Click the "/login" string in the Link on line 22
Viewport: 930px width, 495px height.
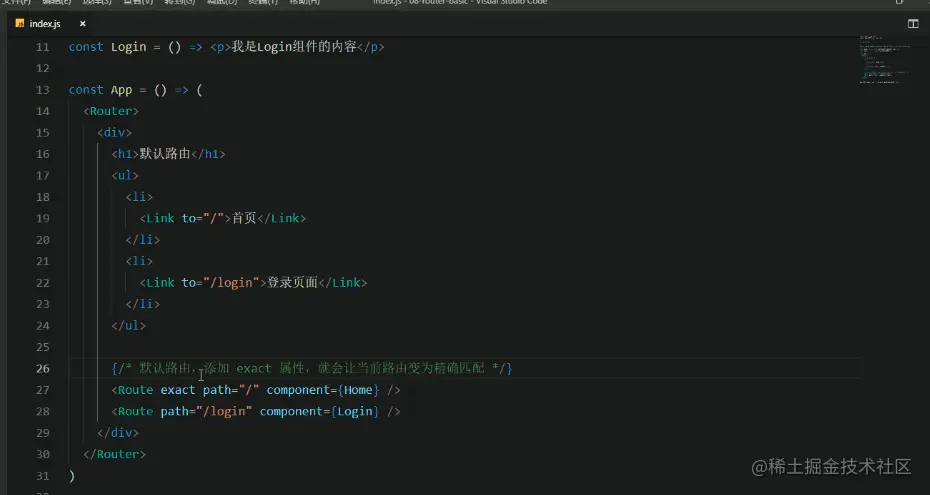[x=231, y=283]
